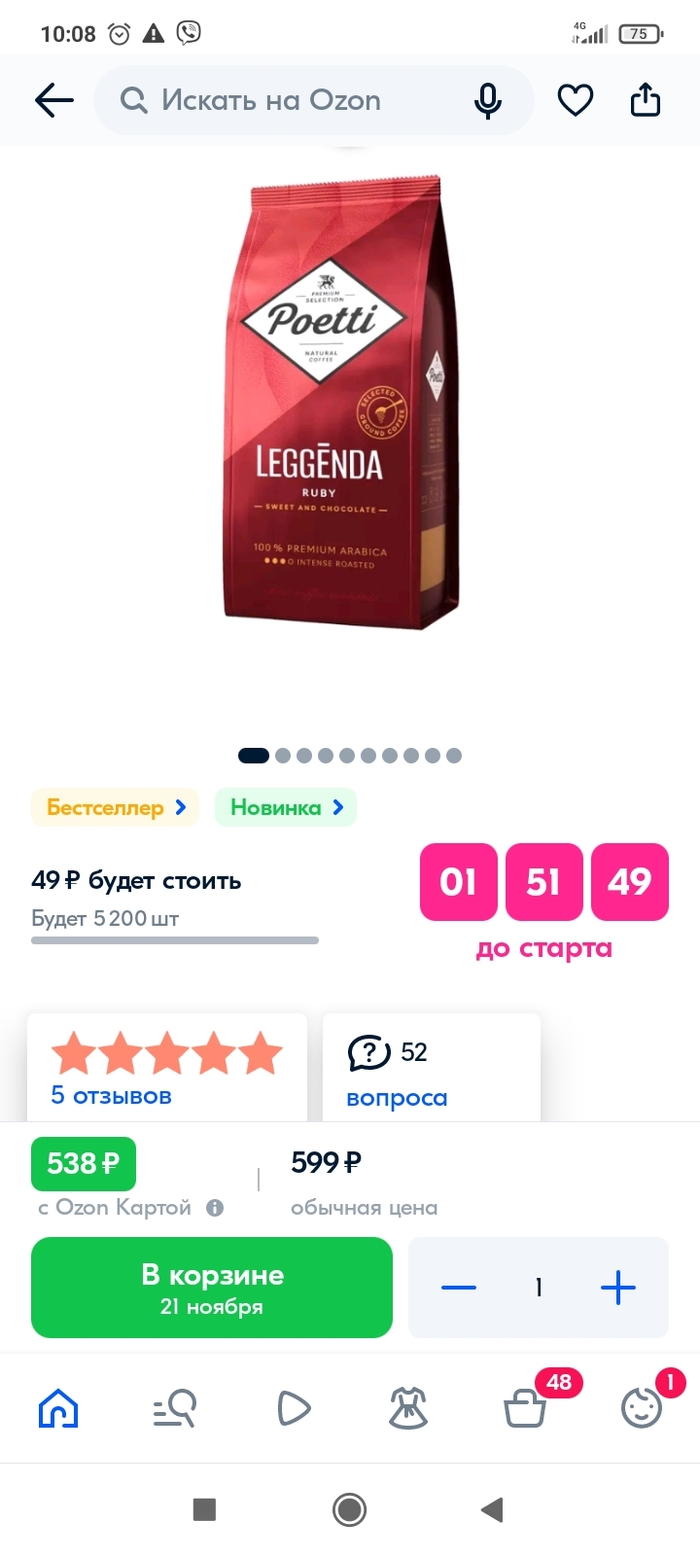The image size is (700, 1556).
Task: Expand the Новинка badge
Action: coord(286,807)
